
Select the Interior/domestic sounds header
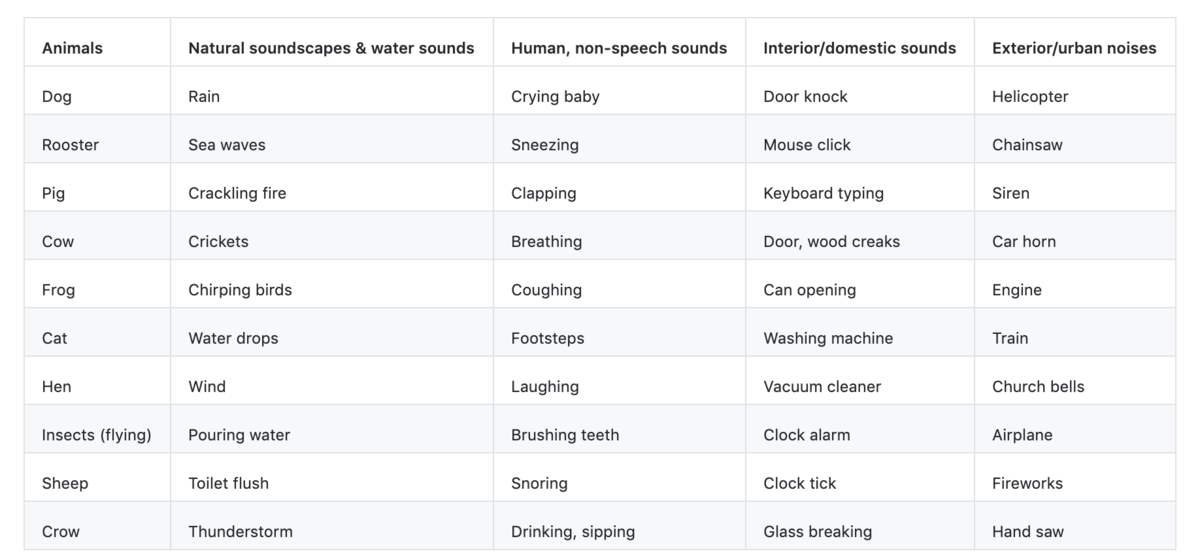[x=859, y=48]
